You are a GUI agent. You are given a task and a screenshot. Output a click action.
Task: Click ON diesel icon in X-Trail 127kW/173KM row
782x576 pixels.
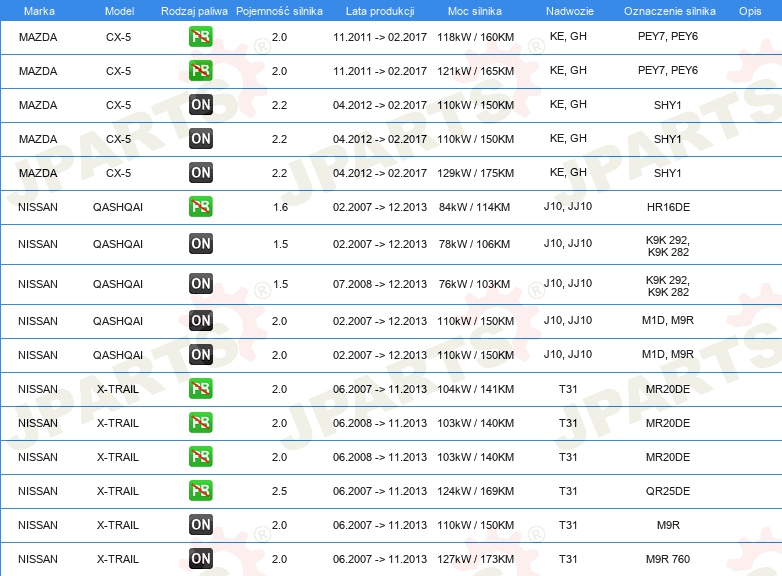[200, 559]
